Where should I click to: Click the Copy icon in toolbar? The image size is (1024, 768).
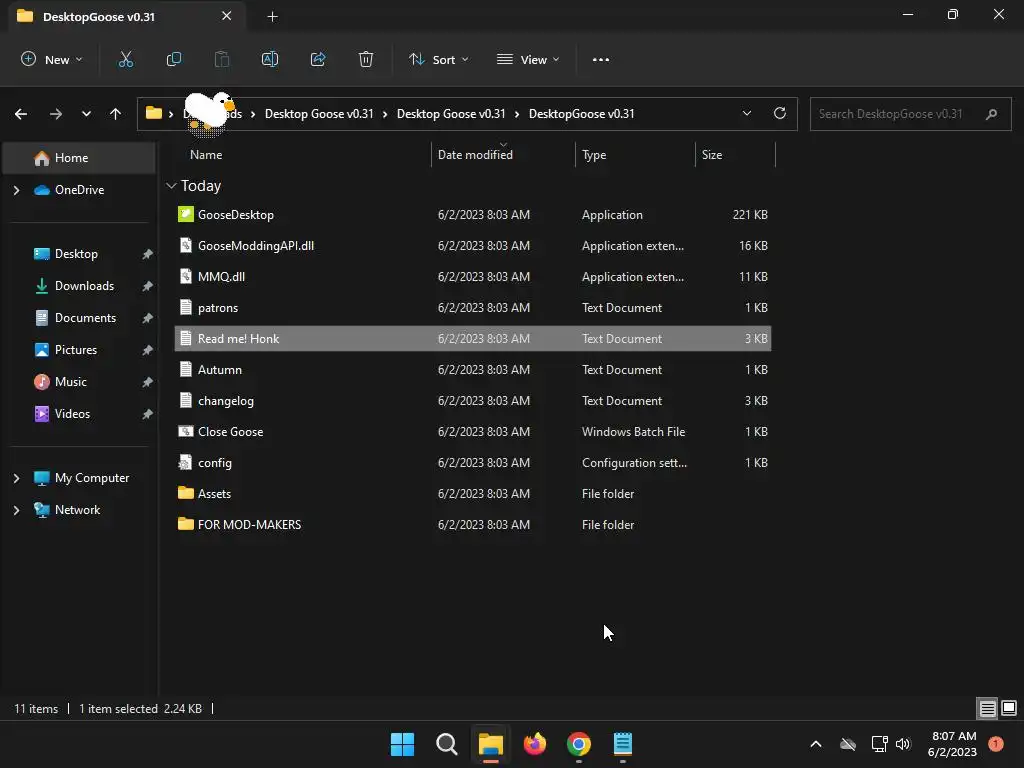click(x=174, y=59)
